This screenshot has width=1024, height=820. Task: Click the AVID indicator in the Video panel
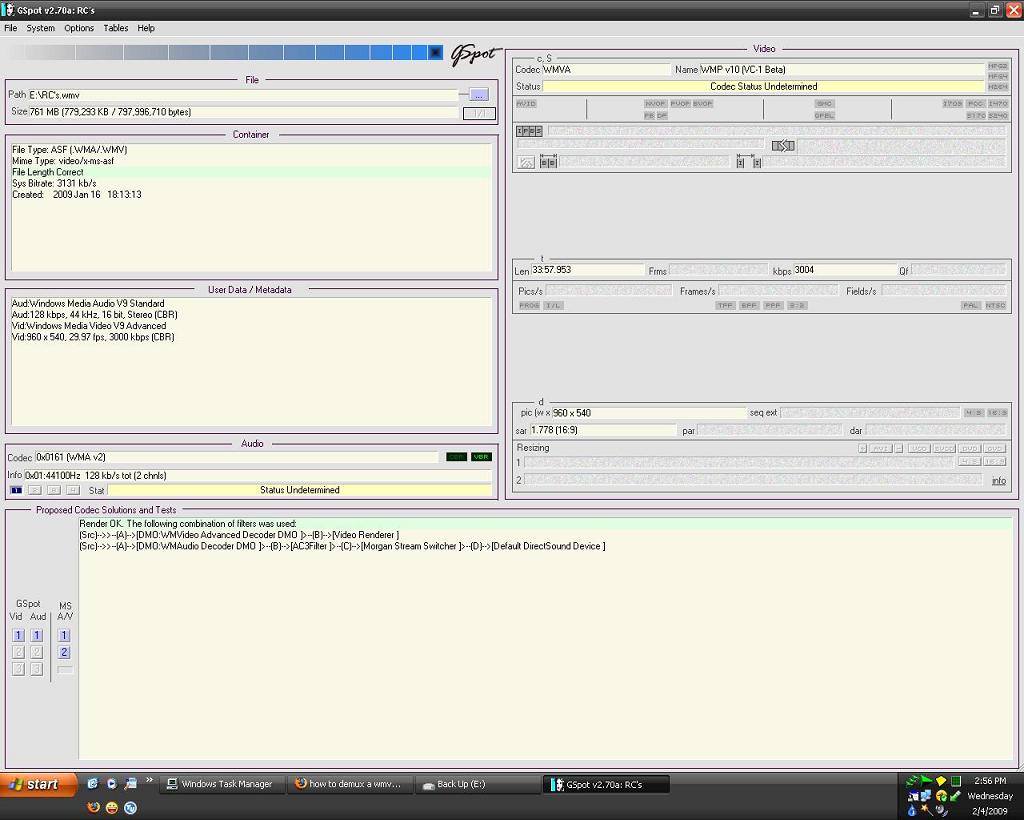tap(526, 104)
